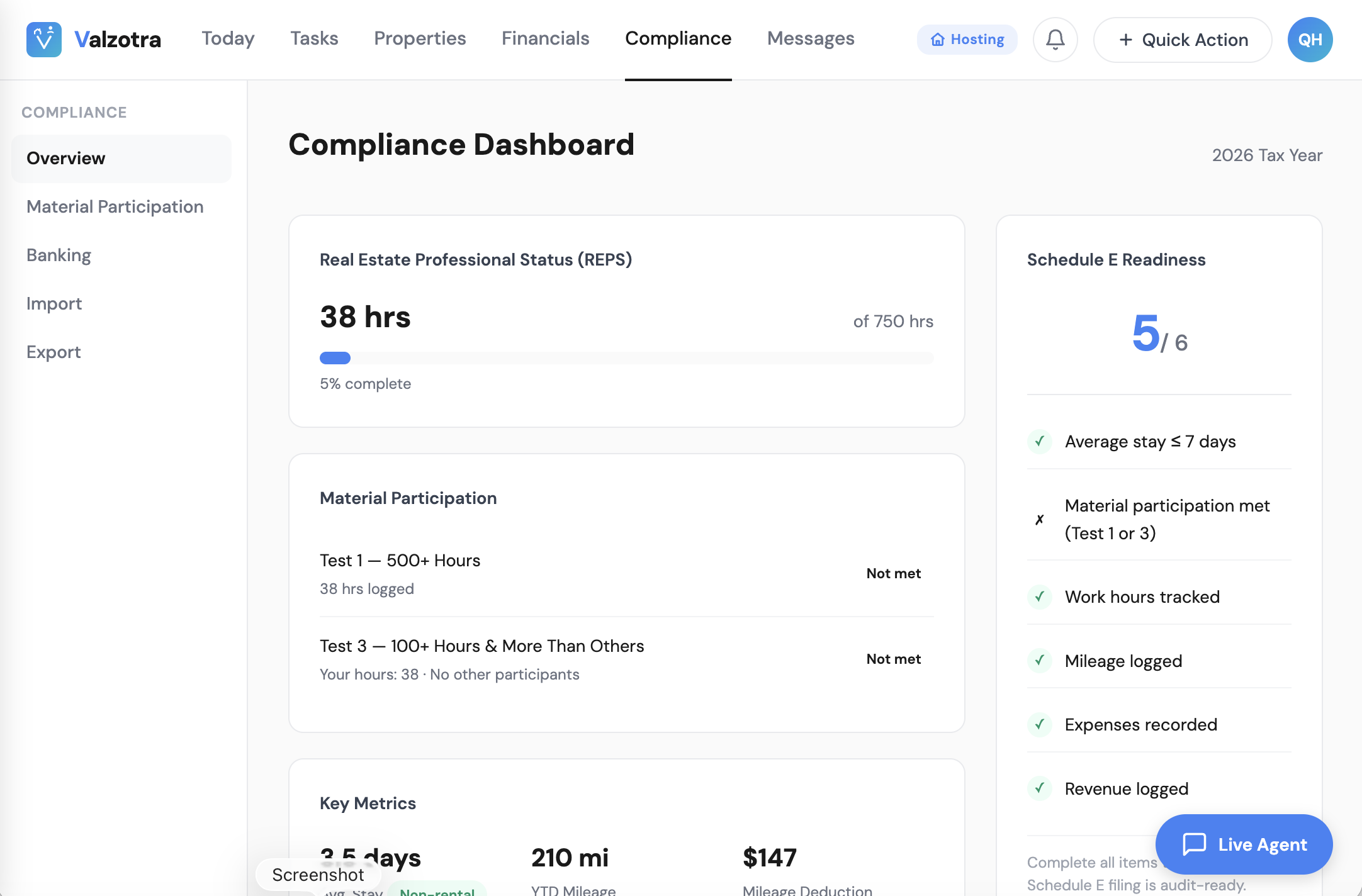The width and height of the screenshot is (1362, 896).
Task: Toggle the Average stay ≤ 7 days check
Action: pyautogui.click(x=1039, y=442)
